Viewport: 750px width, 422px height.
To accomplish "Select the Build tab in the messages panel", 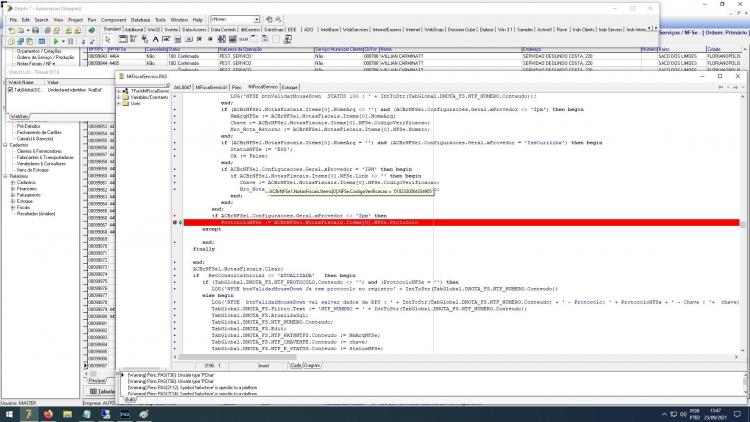I will pos(130,399).
